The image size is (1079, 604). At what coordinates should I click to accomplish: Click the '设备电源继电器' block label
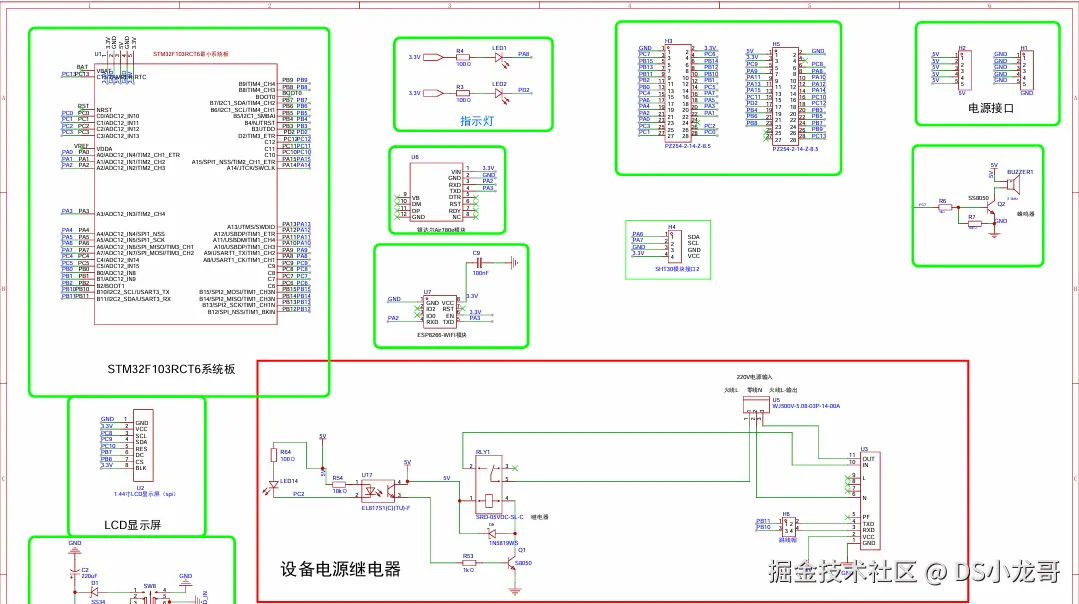click(x=340, y=569)
